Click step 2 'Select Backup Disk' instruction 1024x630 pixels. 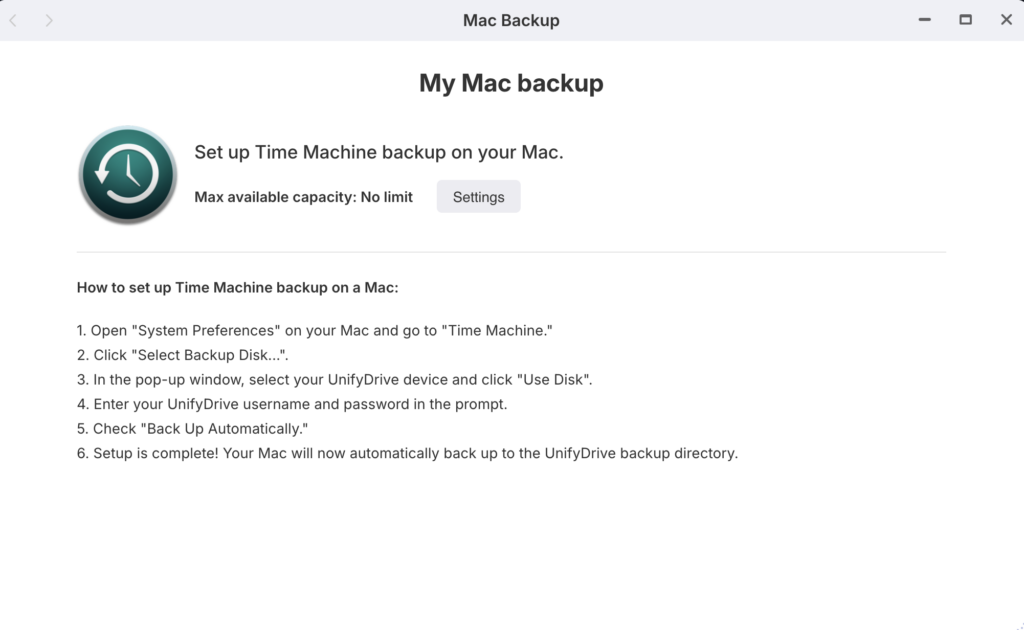[182, 355]
